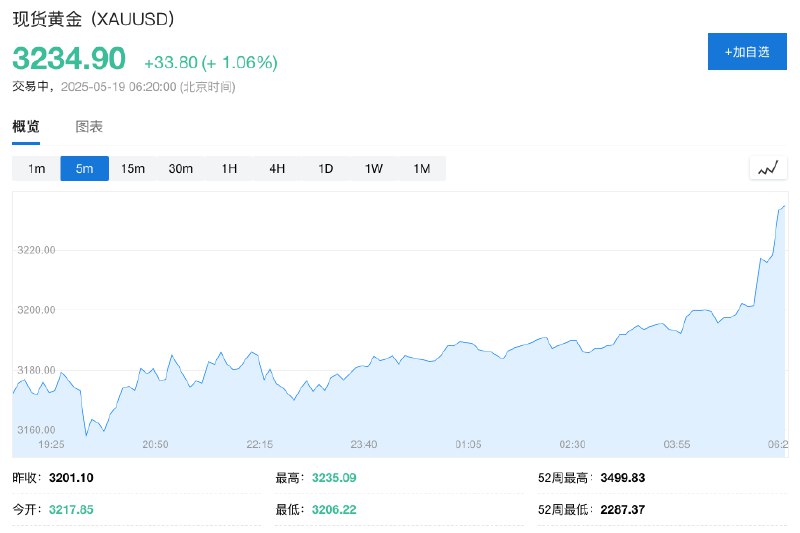Click the 昨收 value 3201.10

(x=71, y=478)
